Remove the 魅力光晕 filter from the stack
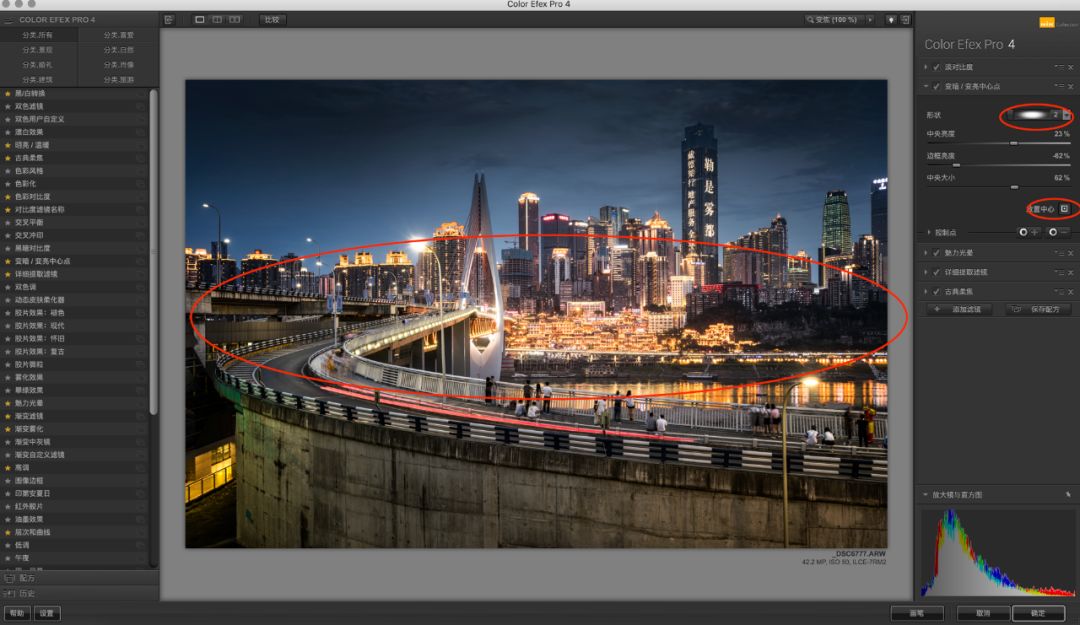Viewport: 1080px width, 625px height. tap(1071, 254)
